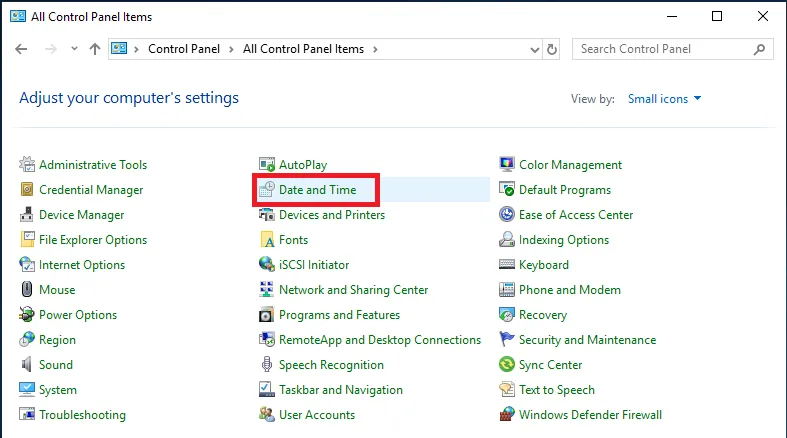Screen dimensions: 787x438
Task: Expand the chevron before the Control Panel breadcrumb
Action: [136, 49]
